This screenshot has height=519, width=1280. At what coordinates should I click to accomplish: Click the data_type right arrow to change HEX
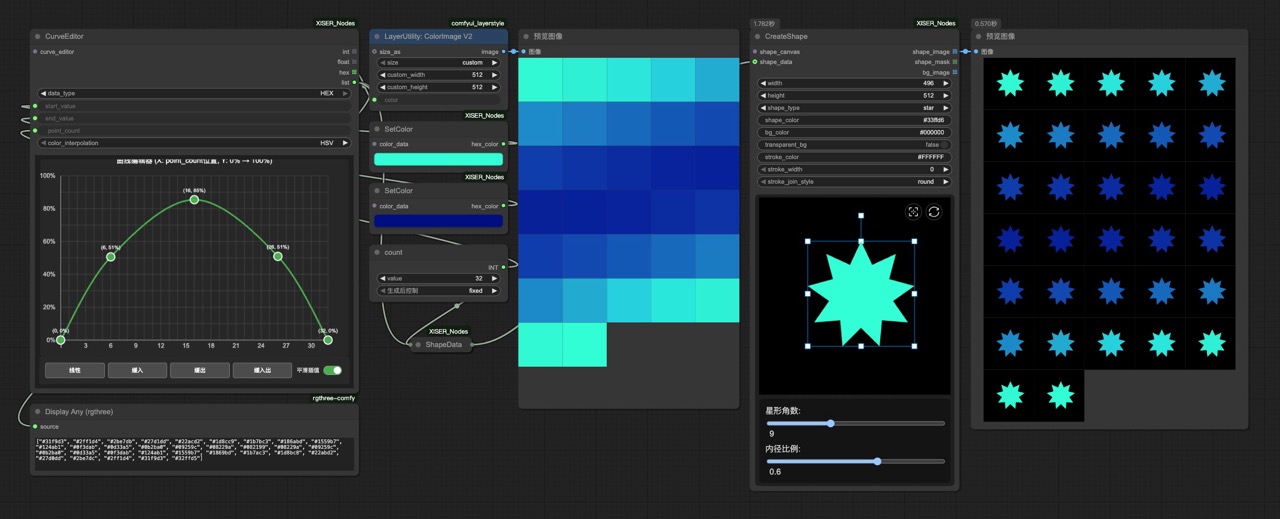tap(345, 93)
